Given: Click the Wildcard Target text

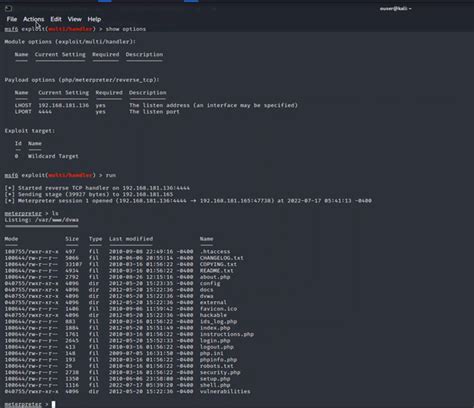Looking at the screenshot, I should click(53, 156).
